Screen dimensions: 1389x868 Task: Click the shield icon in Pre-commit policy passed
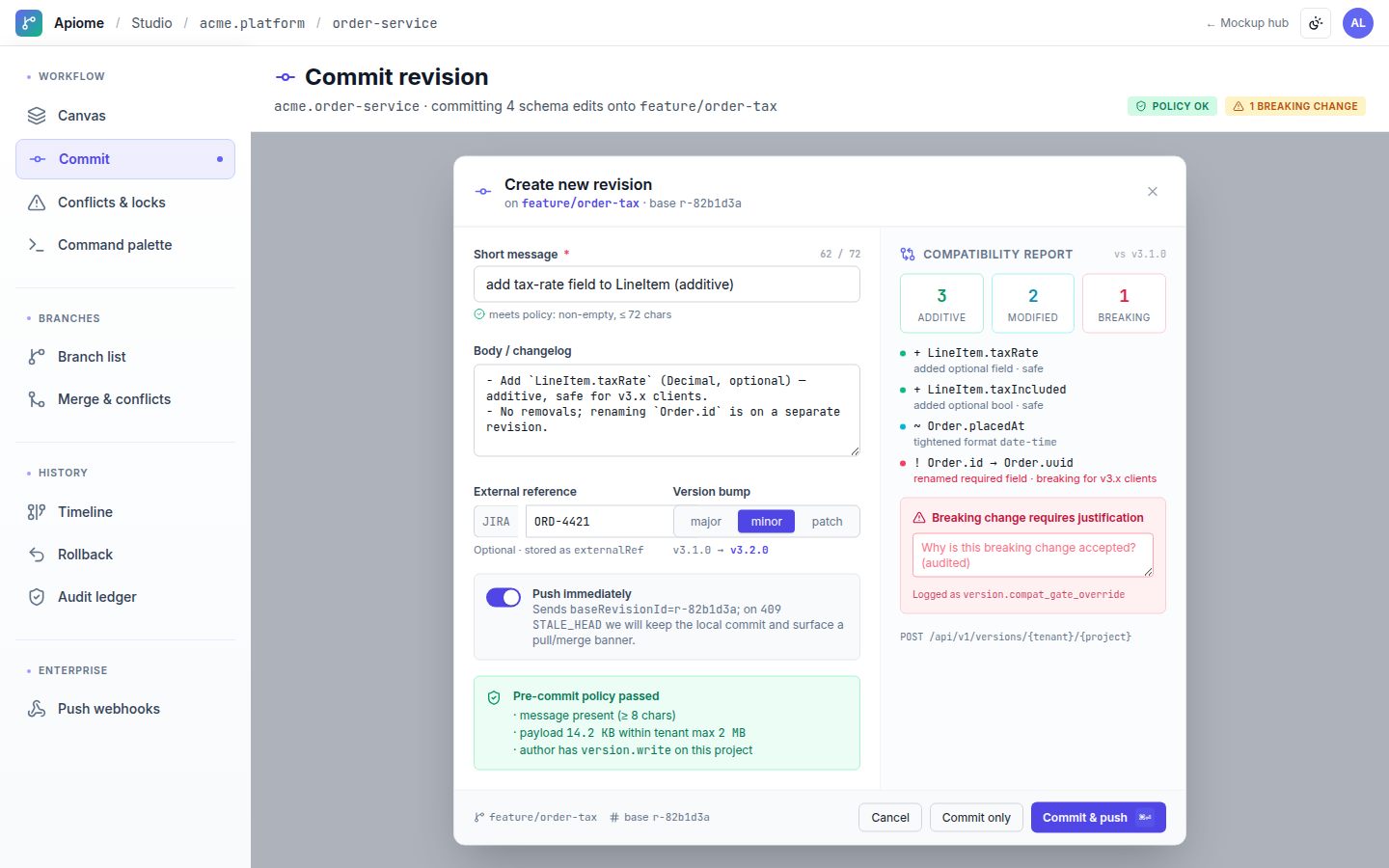pyautogui.click(x=494, y=697)
